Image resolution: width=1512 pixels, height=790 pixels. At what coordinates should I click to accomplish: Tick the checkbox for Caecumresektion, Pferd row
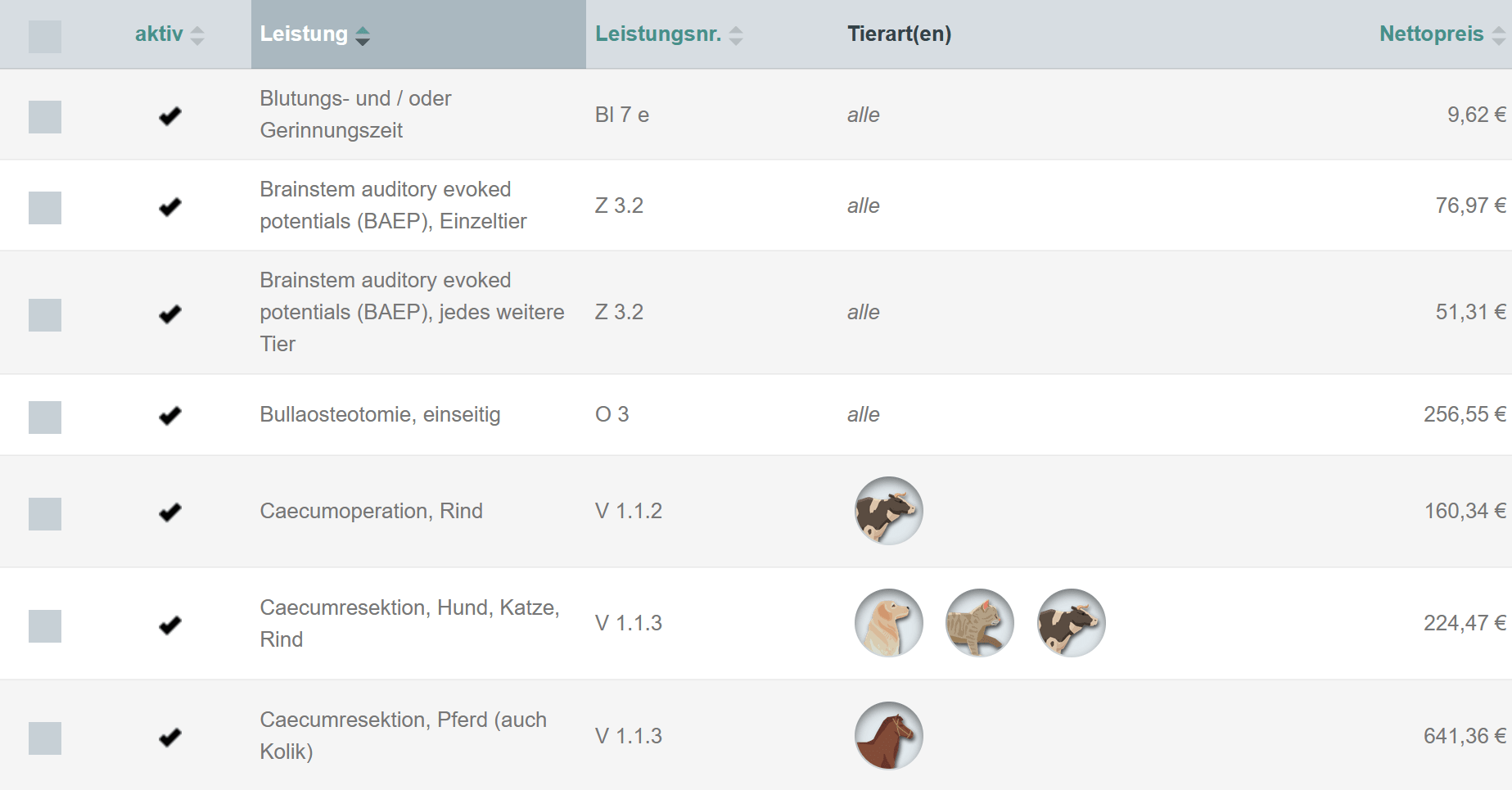[45, 738]
